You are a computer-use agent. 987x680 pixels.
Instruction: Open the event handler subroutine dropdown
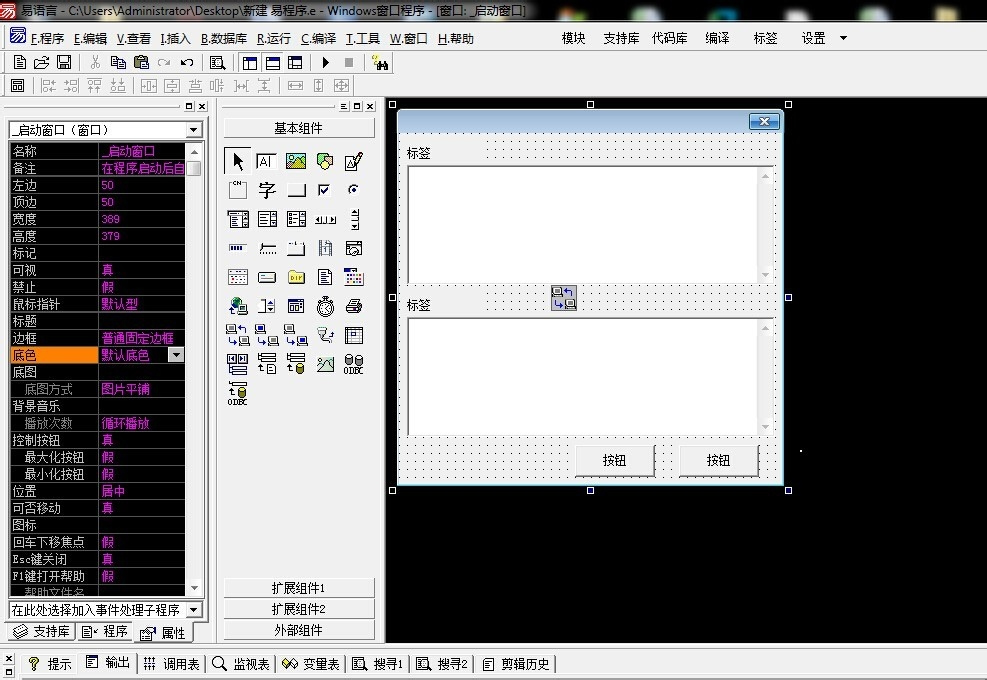tap(194, 610)
